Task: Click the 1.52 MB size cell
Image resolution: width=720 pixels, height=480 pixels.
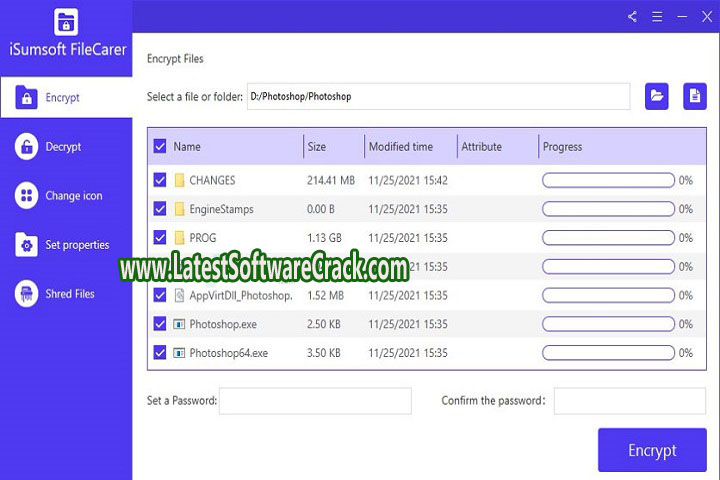Action: point(325,295)
